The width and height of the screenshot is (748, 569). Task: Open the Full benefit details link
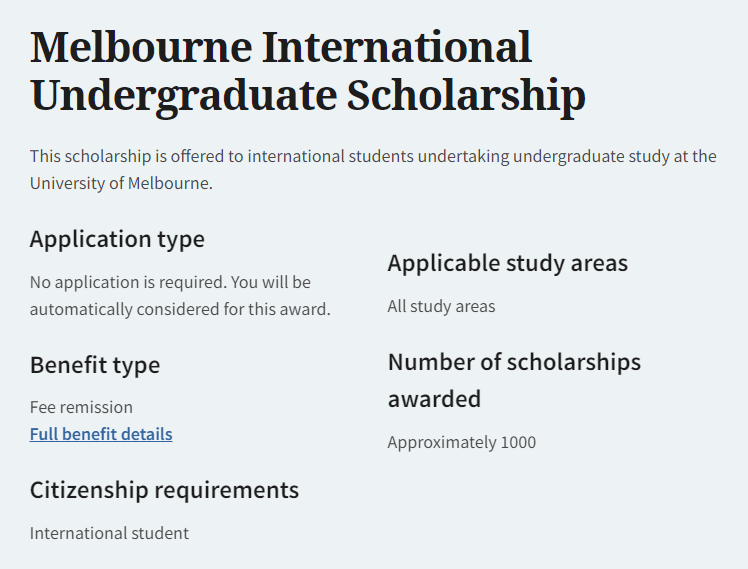click(101, 434)
